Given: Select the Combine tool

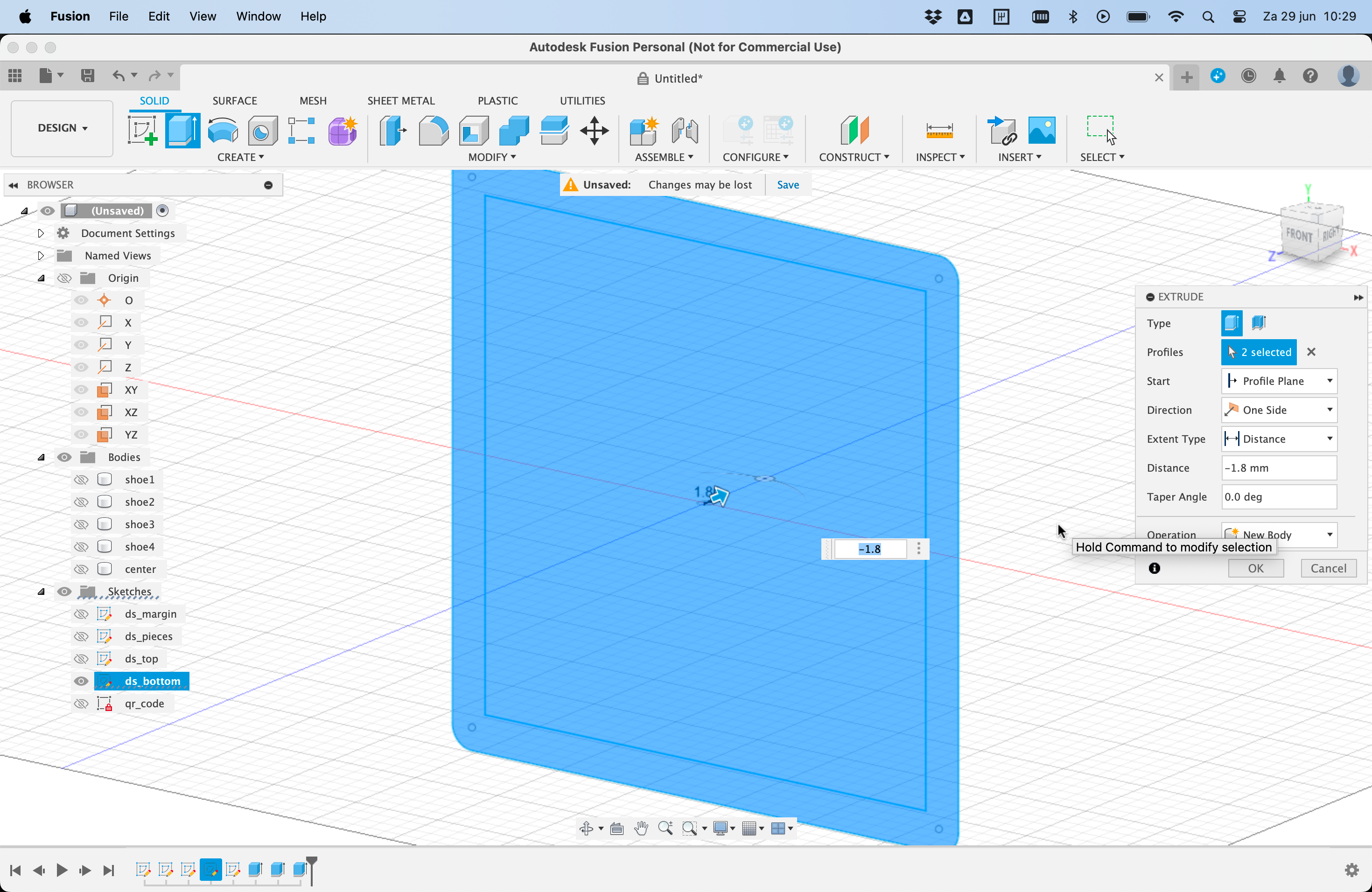Looking at the screenshot, I should click(x=514, y=130).
